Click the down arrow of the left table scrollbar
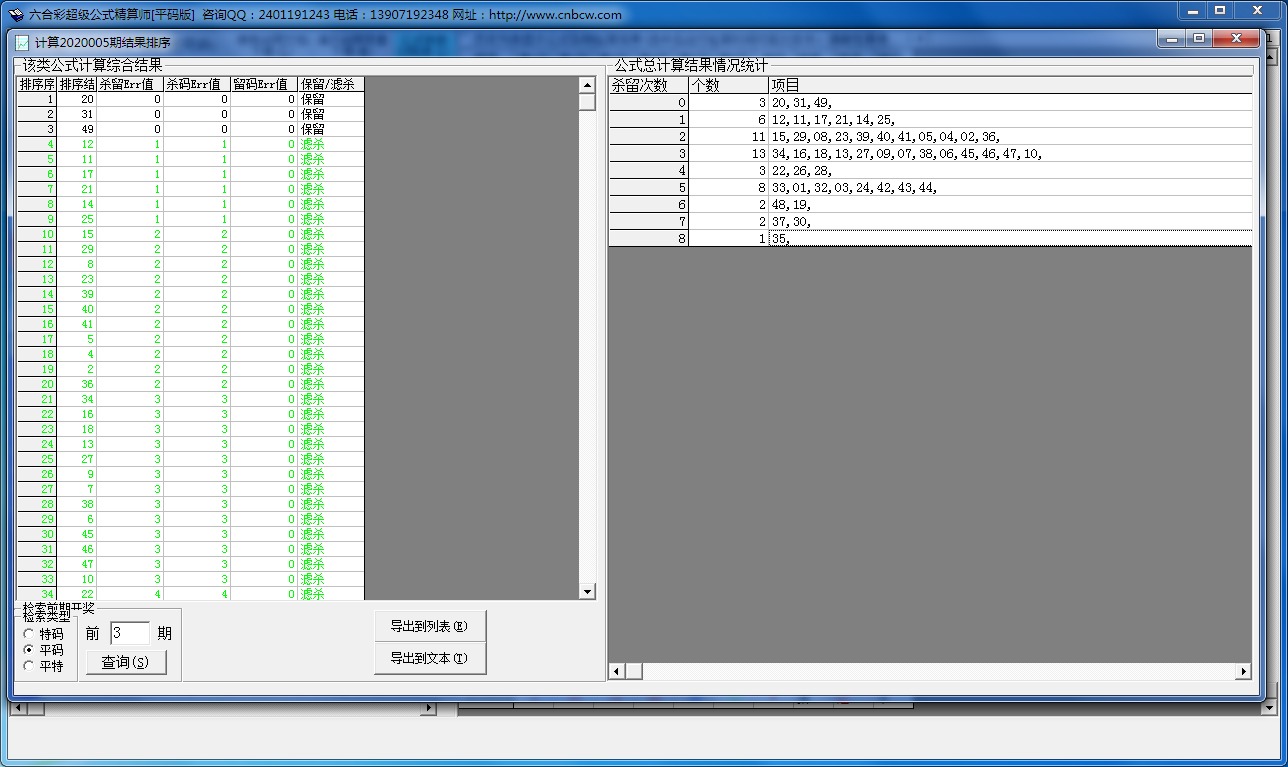The height and width of the screenshot is (767, 1288). (587, 592)
